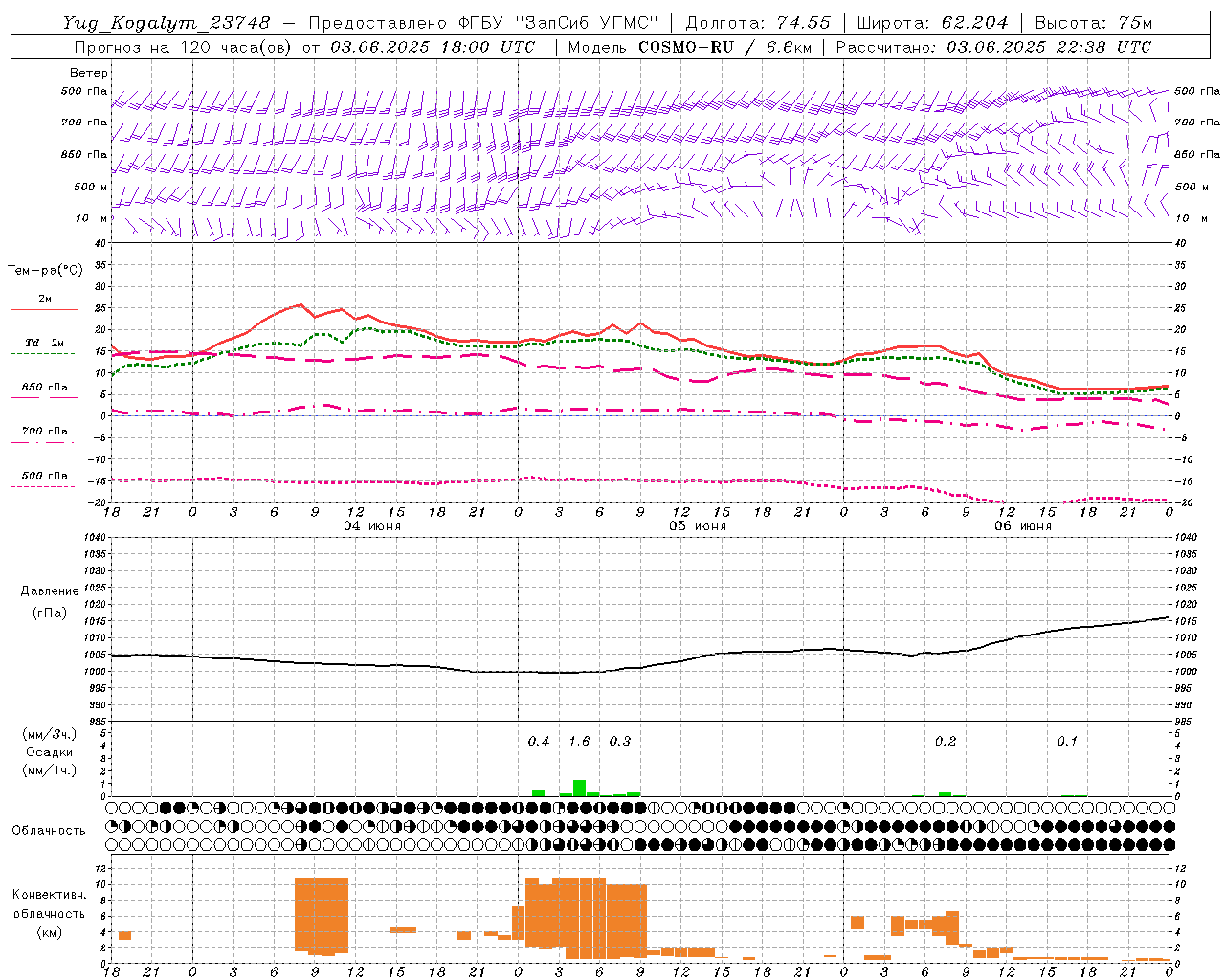Viewport: 1225px width, 980px height.
Task: Click the '500 м' wind level label on the left
Action: (91, 187)
